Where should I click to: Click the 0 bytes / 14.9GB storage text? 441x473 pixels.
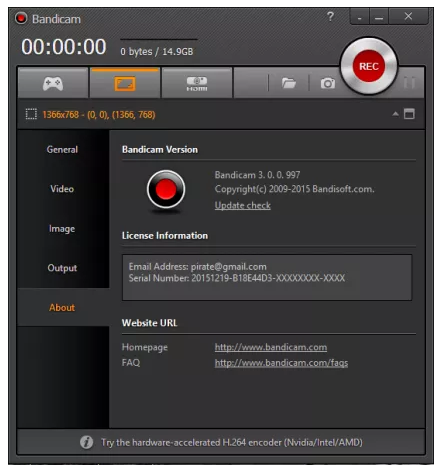157,52
